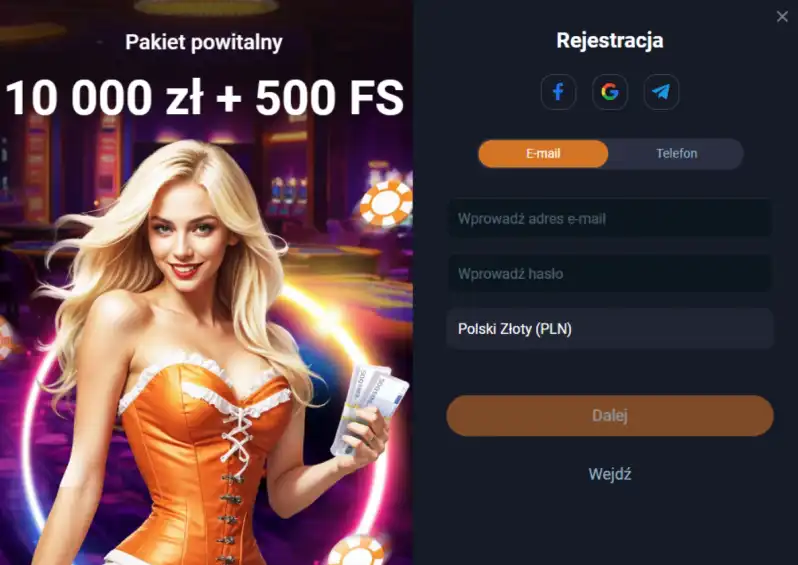798x565 pixels.
Task: Click the orange chip at banner bottom
Action: 358,551
